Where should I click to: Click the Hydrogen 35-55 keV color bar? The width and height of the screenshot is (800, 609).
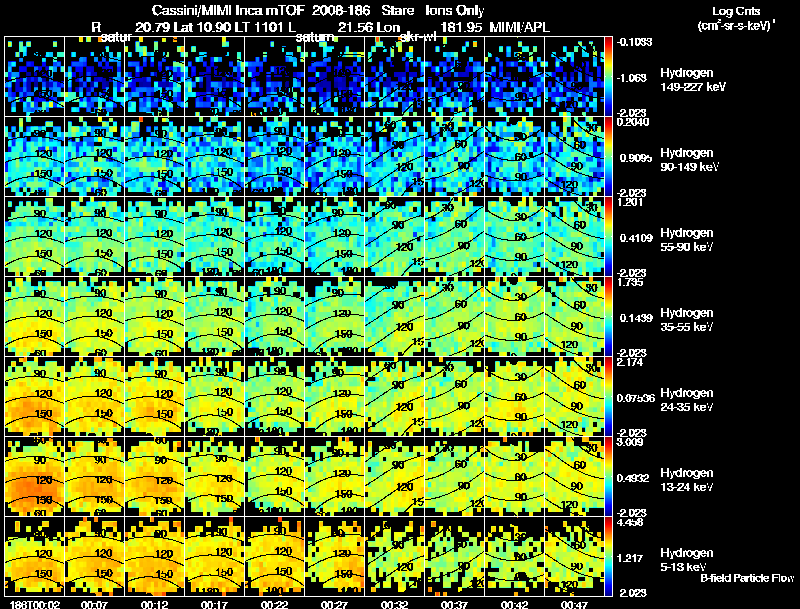(608, 317)
